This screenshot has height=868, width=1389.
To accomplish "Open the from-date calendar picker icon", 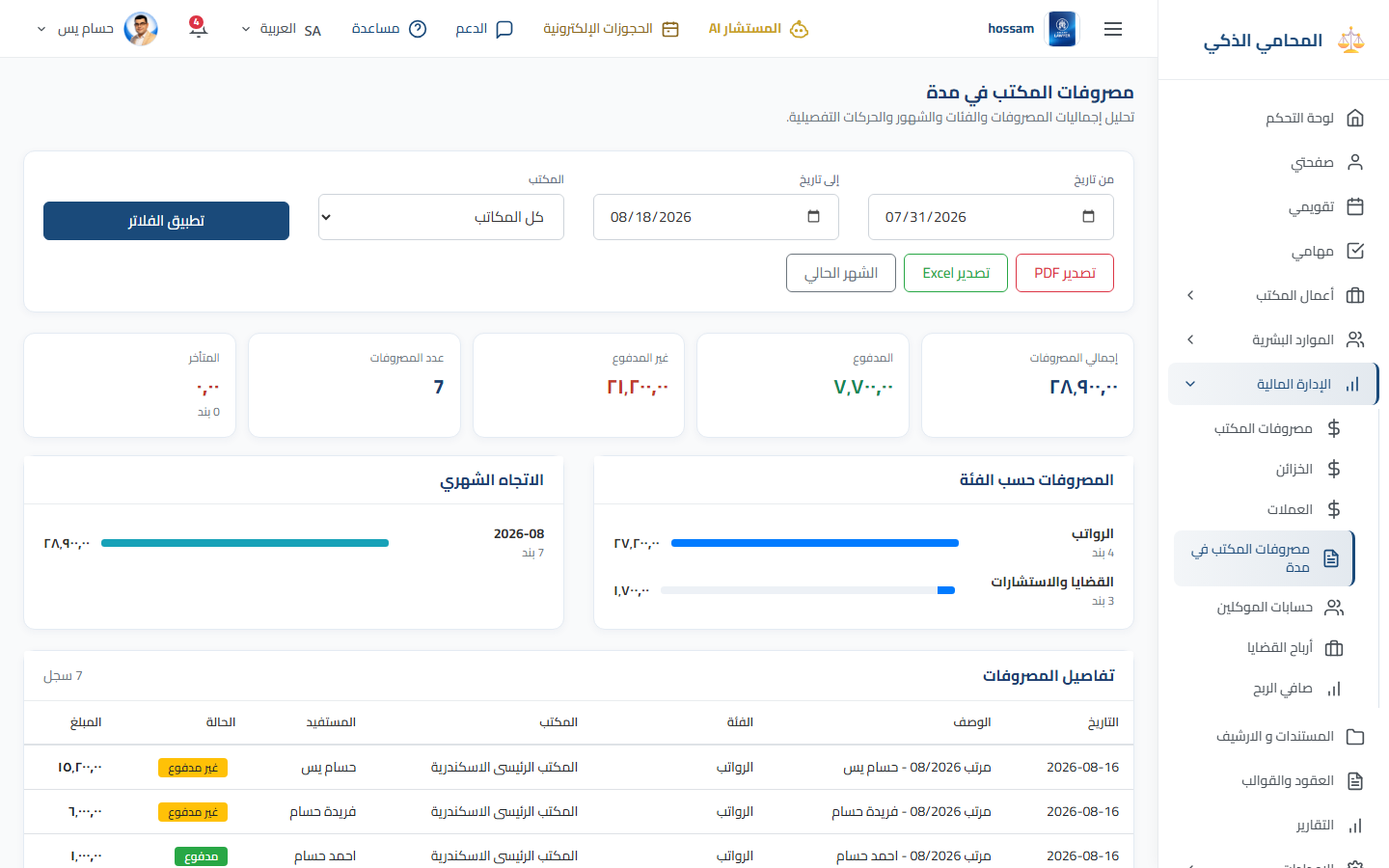I will click(x=1088, y=216).
